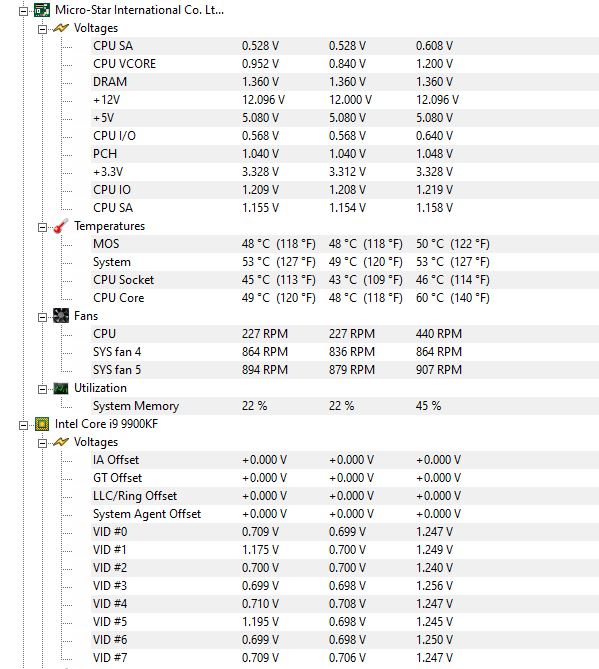Viewport: 599px width, 669px height.
Task: Click the 60 °C max value for CPU Core
Action: pos(453,298)
